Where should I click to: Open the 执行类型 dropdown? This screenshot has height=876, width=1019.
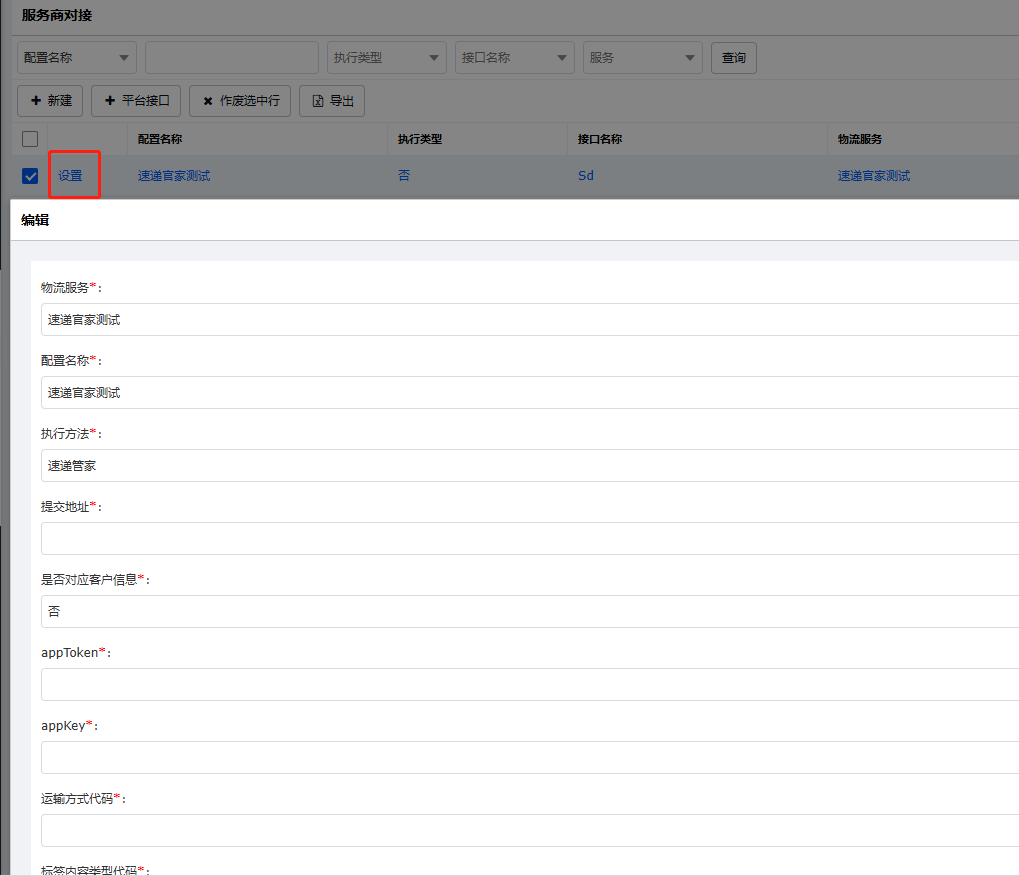pos(387,58)
